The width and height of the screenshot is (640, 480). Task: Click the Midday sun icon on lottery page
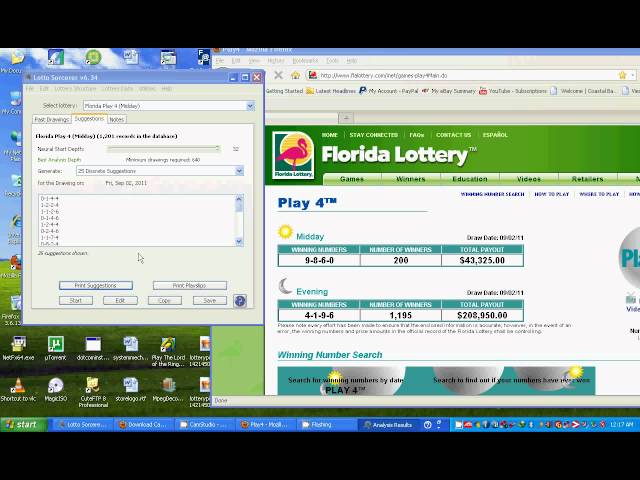pyautogui.click(x=285, y=232)
